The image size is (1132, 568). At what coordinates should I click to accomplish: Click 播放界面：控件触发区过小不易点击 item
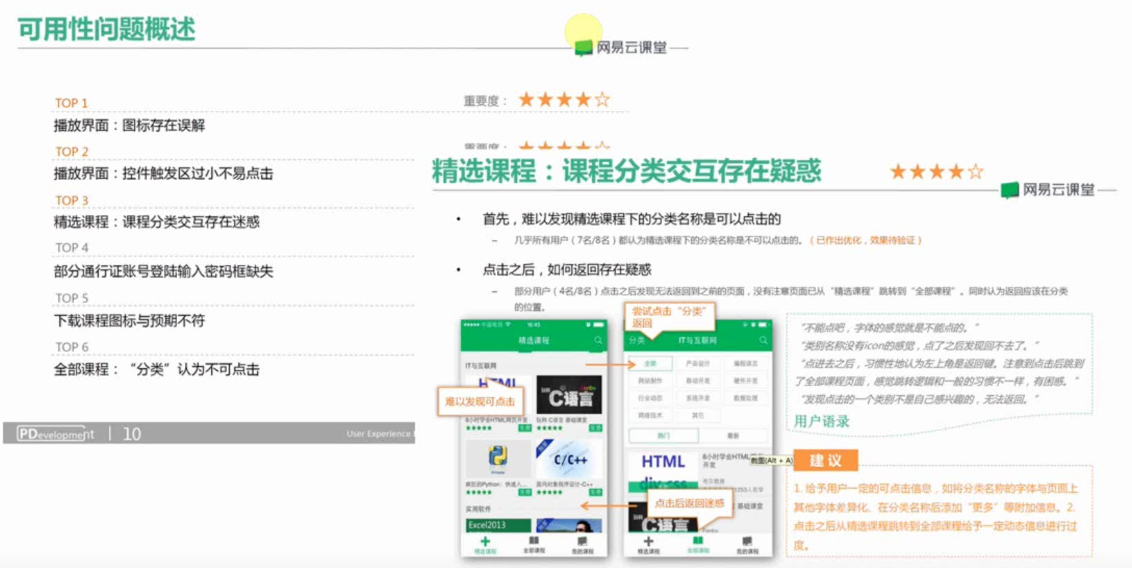163,173
